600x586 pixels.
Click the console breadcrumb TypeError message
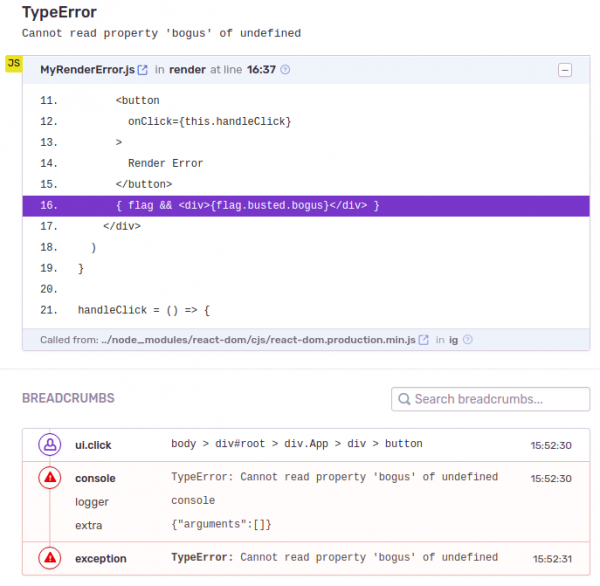point(334,477)
